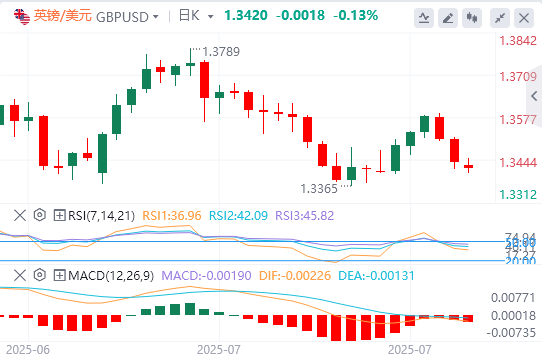Remove the MACD indicator panel with X
Screen dimensions: 542x362
(x=20, y=275)
